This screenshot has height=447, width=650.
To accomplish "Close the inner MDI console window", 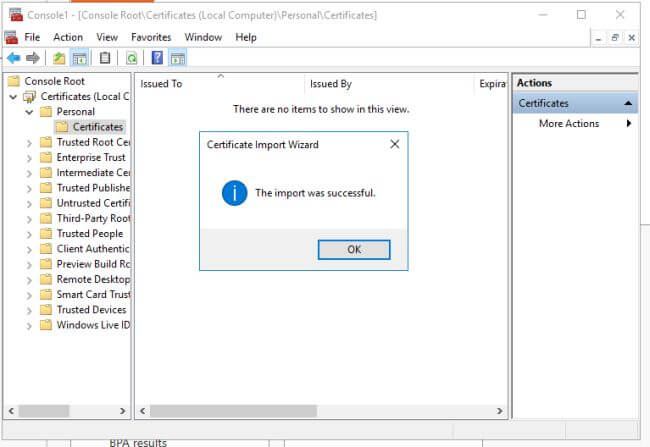I will [631, 38].
